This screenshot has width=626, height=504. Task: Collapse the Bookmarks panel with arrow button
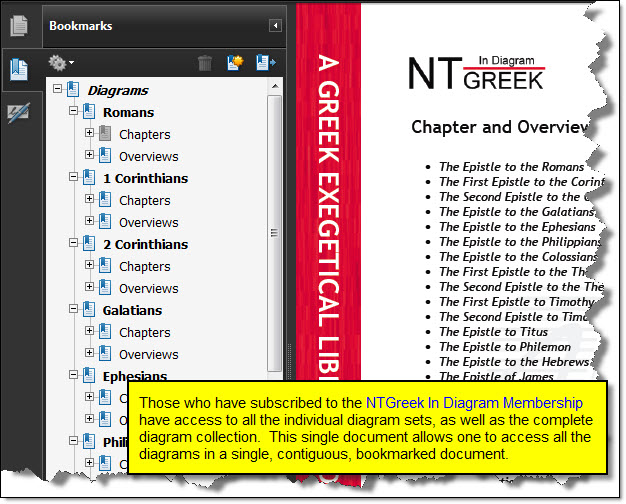(x=275, y=26)
